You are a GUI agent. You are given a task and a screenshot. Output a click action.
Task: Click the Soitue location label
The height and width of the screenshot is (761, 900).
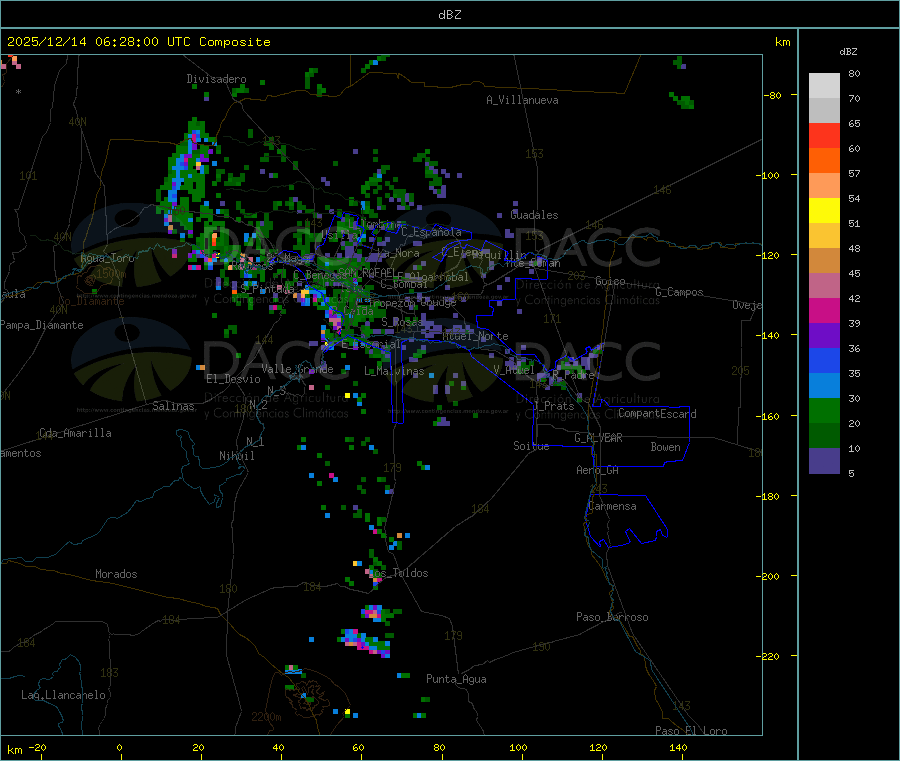tap(531, 446)
